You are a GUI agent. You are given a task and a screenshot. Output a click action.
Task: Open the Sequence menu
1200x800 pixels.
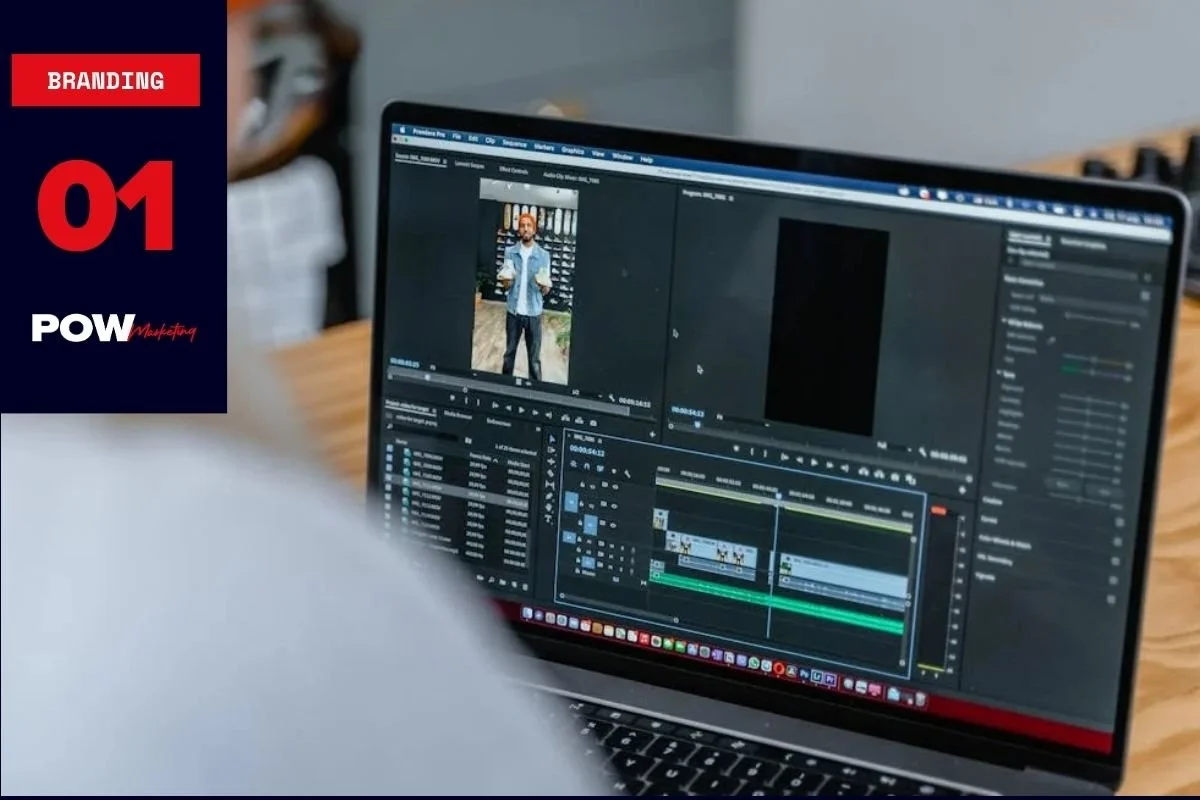(515, 144)
